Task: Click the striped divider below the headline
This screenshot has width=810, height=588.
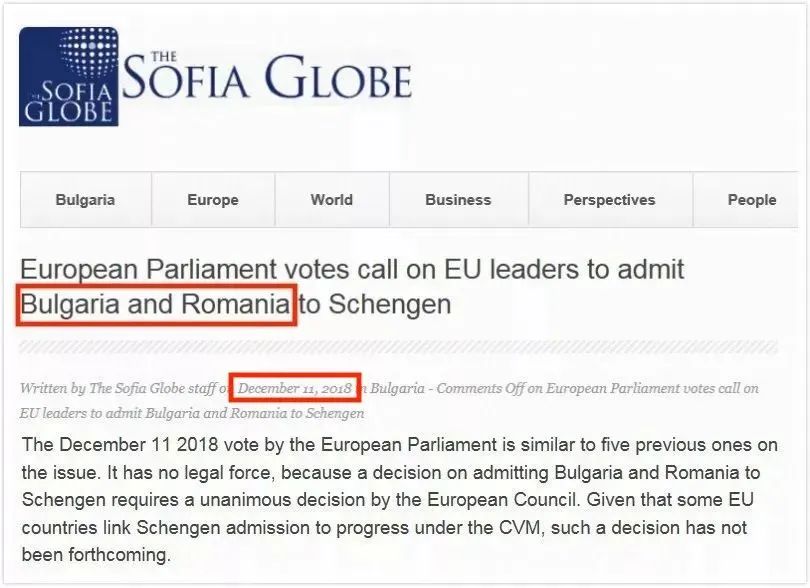Action: pos(398,347)
